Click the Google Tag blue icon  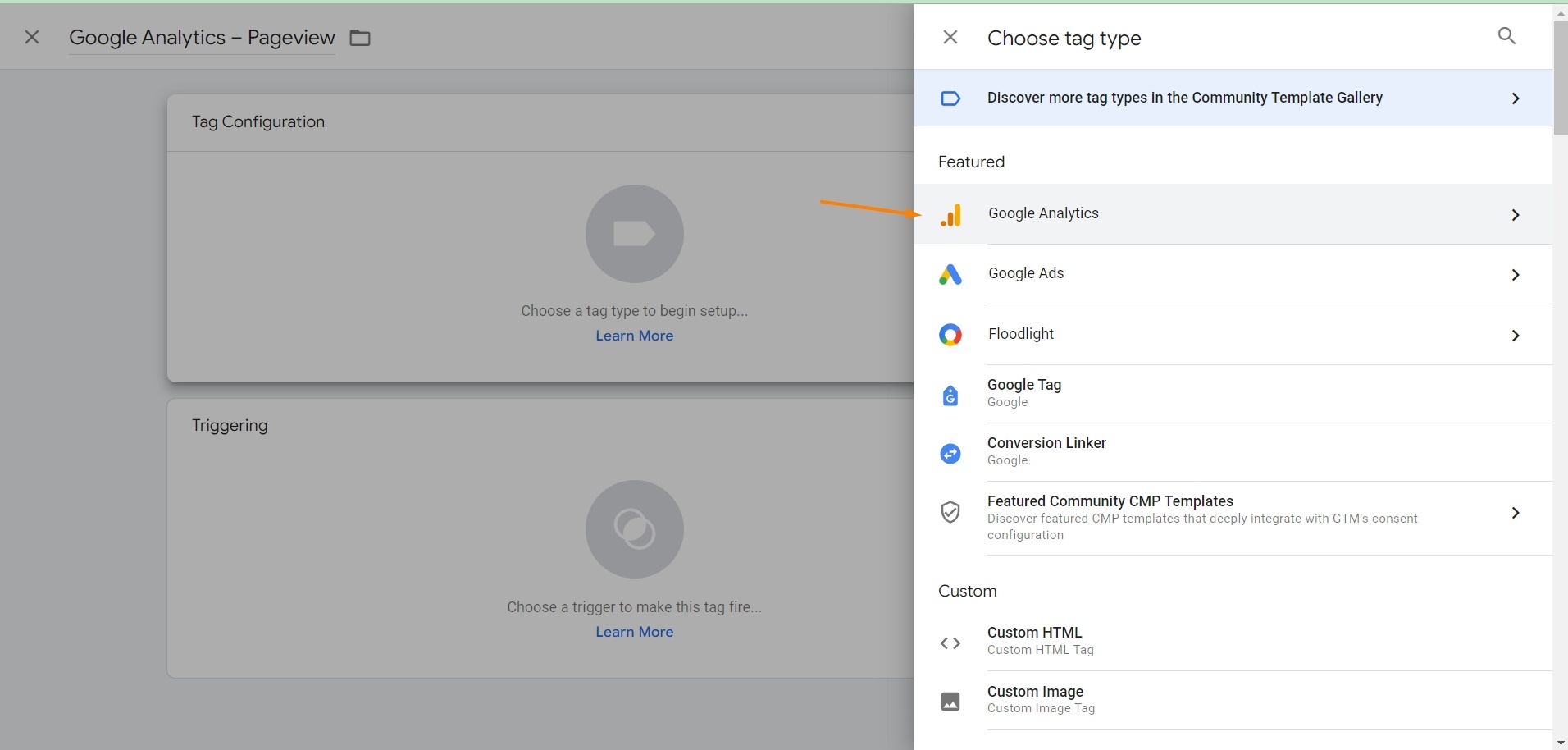(x=950, y=396)
